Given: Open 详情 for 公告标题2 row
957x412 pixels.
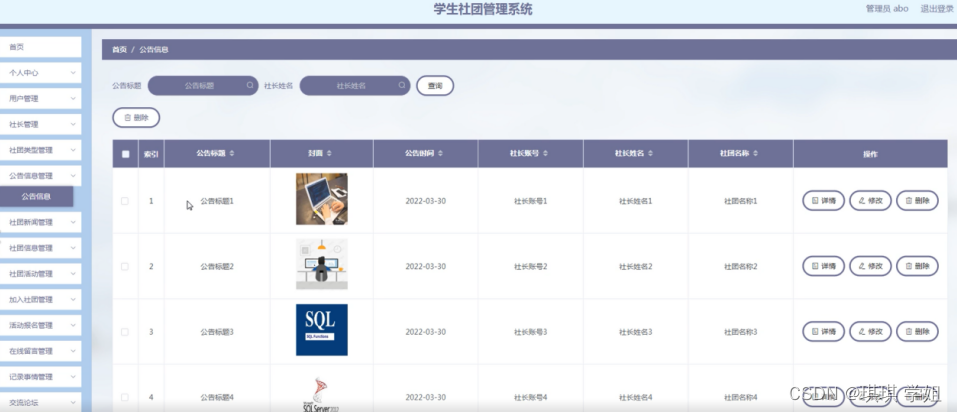Looking at the screenshot, I should pos(823,266).
